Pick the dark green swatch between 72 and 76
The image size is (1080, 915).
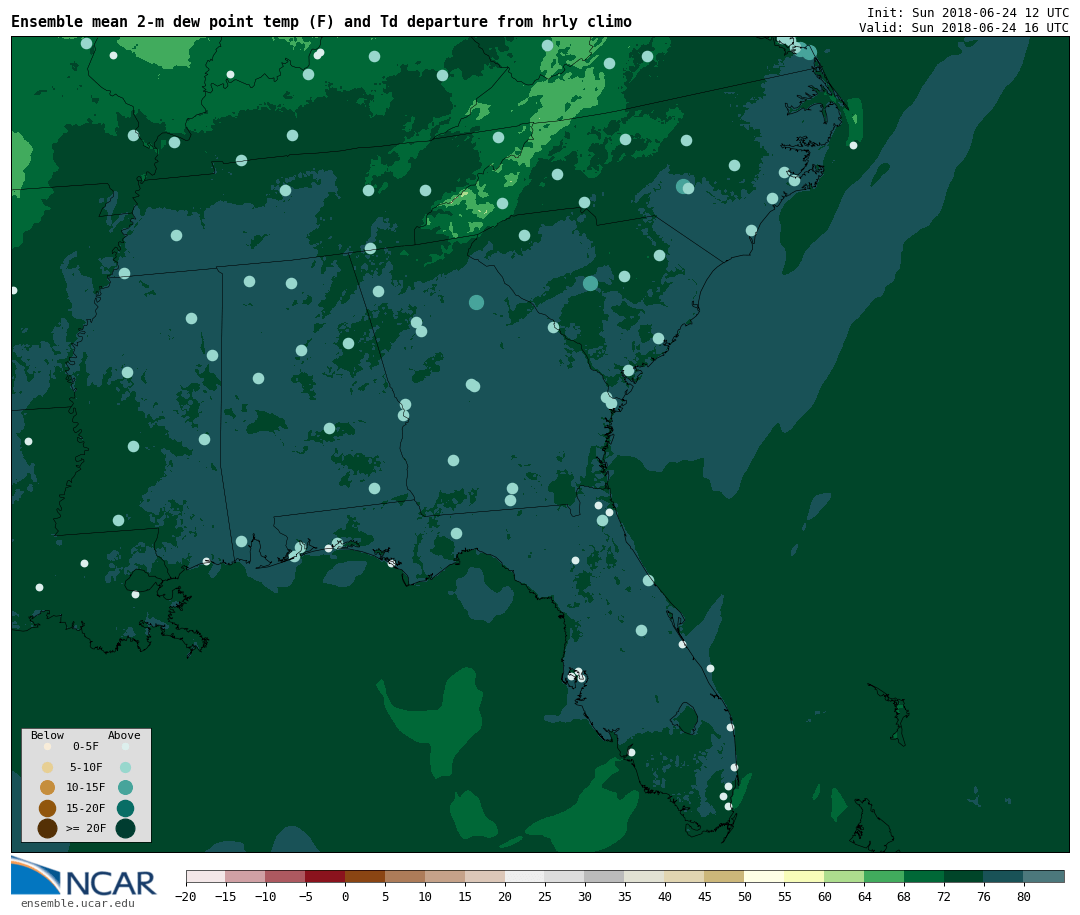click(x=964, y=876)
